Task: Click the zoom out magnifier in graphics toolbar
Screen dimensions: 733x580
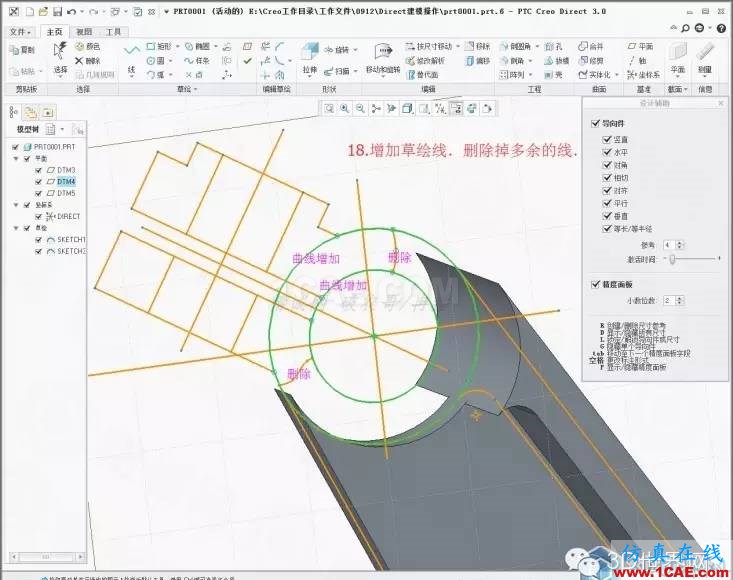Action: point(360,109)
